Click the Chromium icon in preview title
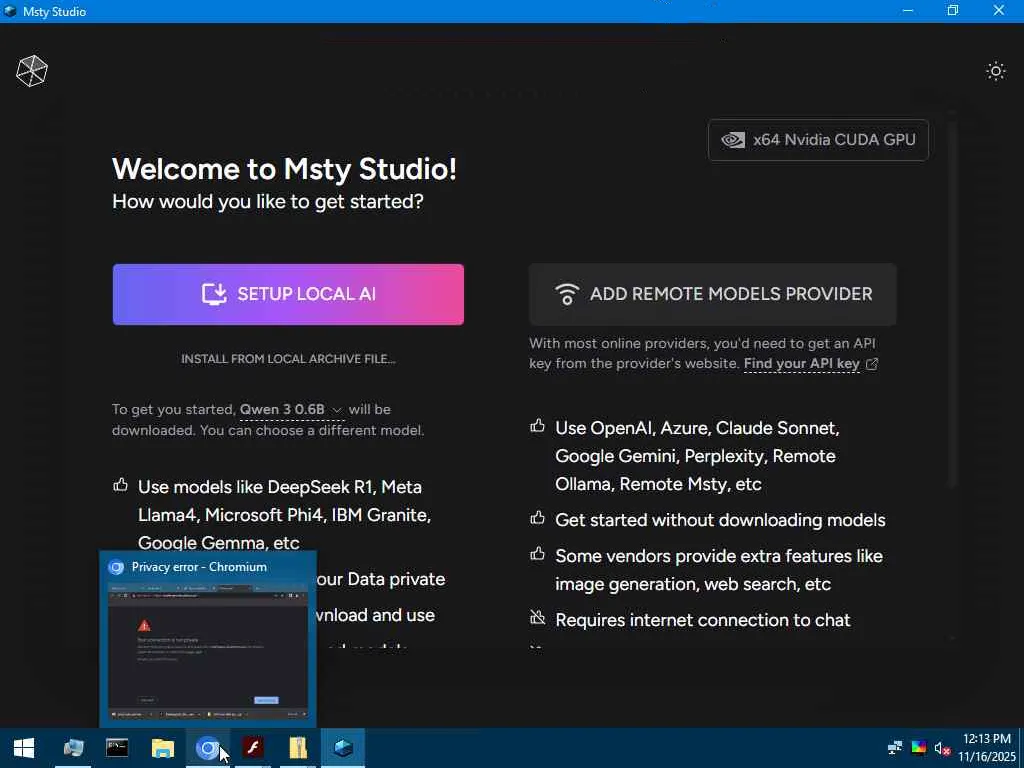This screenshot has width=1024, height=768. 116,568
